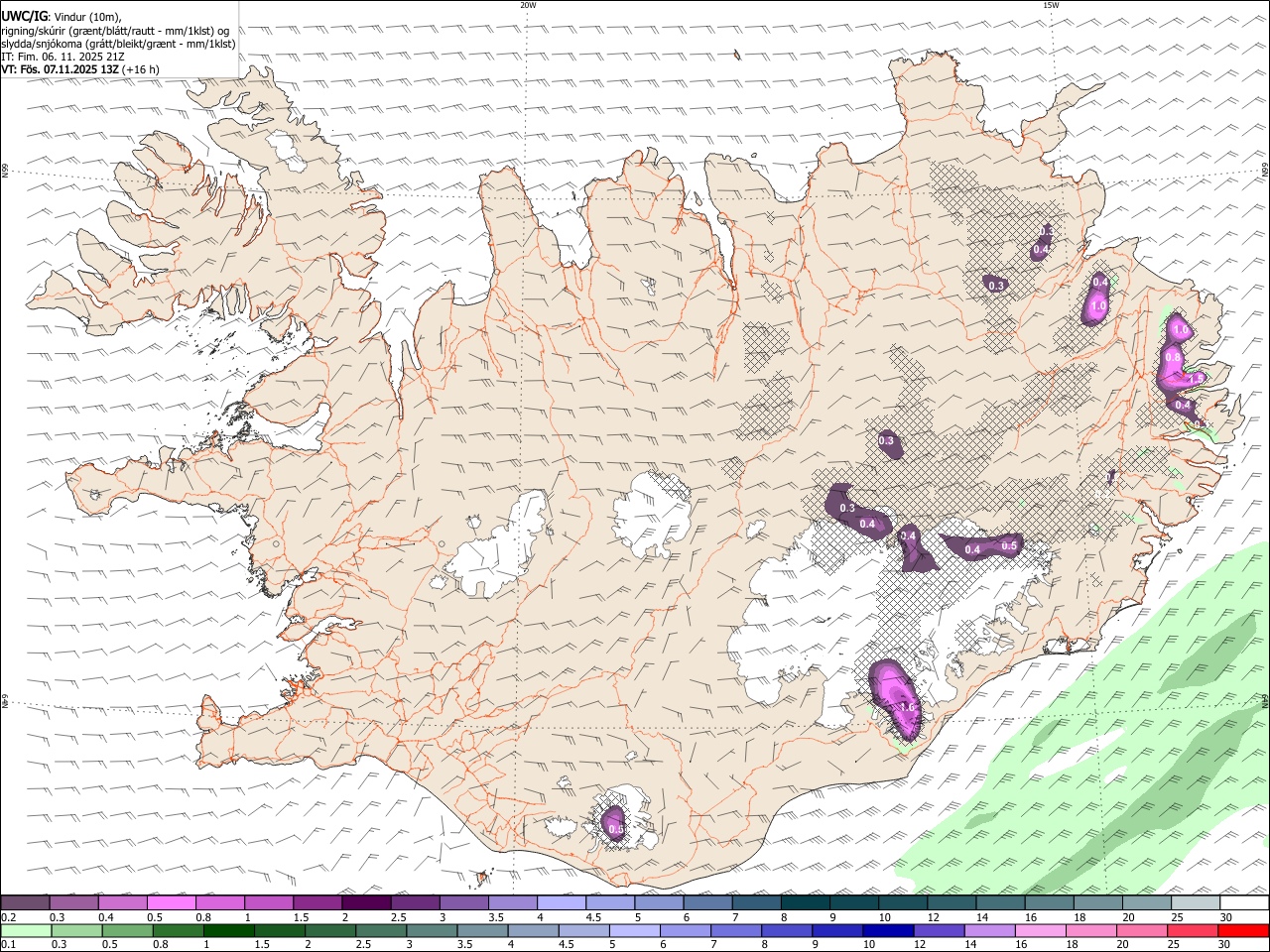Click the '30' label under the red swatch
Screen dimensions: 1270x952
point(1226,945)
